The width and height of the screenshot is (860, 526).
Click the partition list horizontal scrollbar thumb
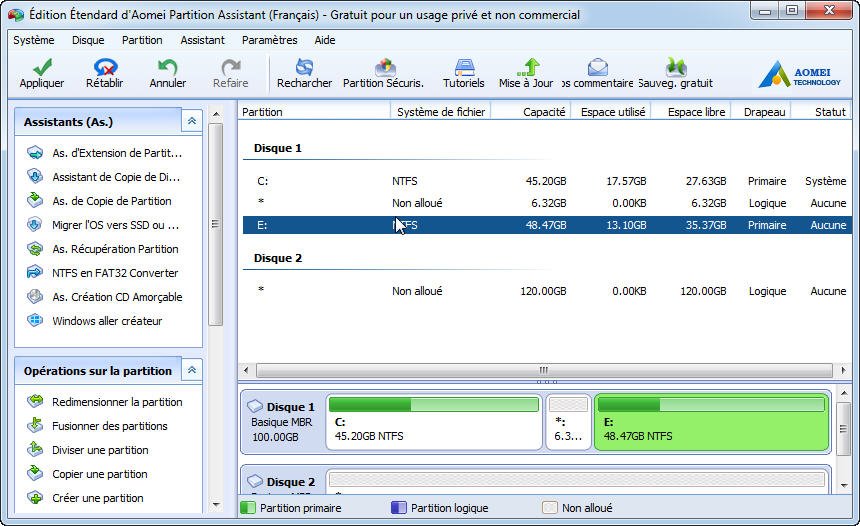(x=544, y=370)
